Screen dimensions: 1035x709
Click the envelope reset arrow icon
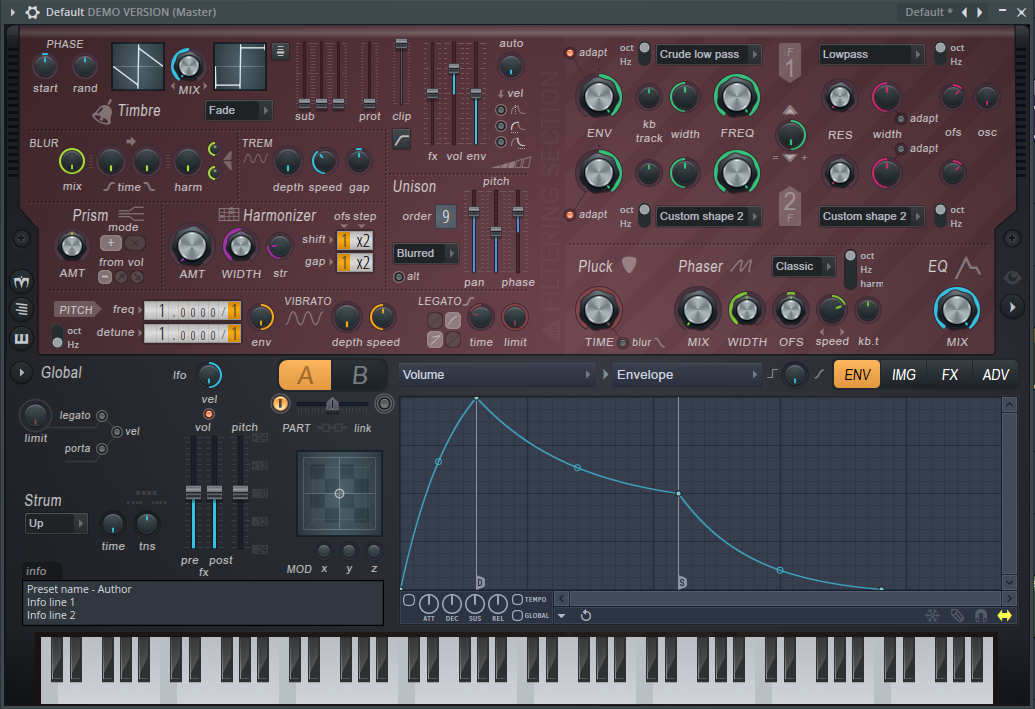click(x=586, y=615)
